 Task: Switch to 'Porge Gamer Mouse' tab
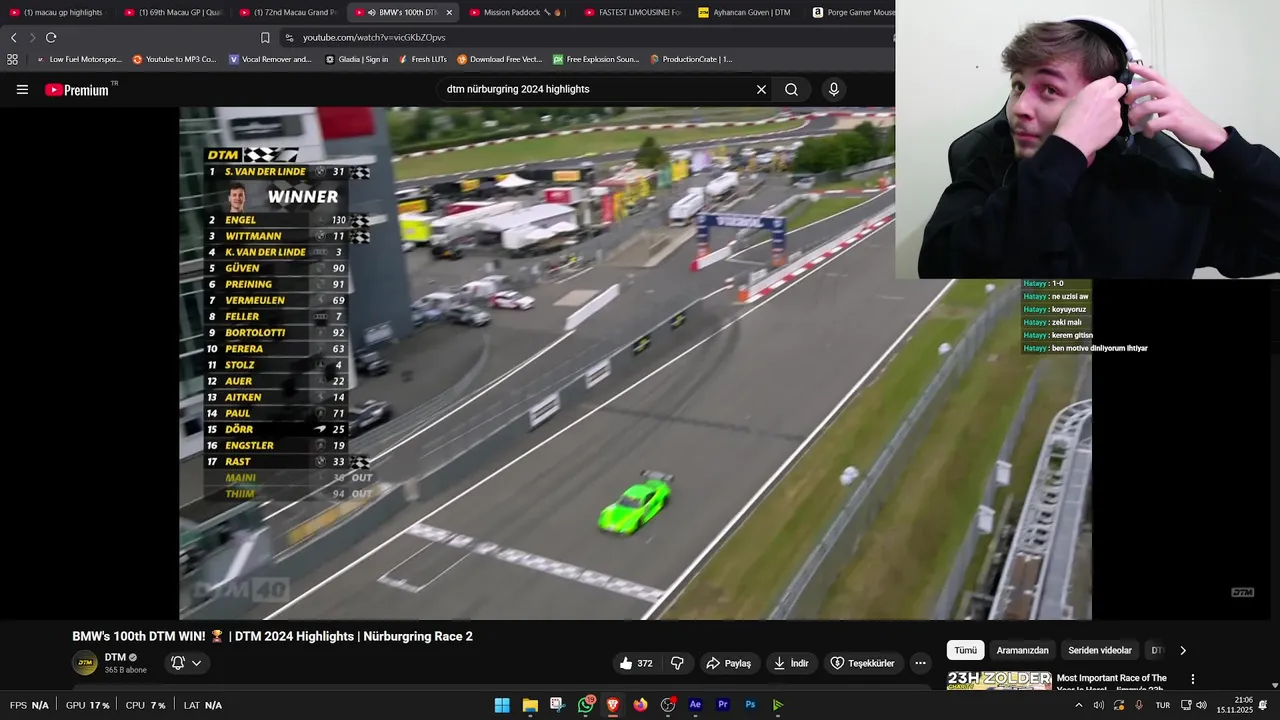pos(853,12)
